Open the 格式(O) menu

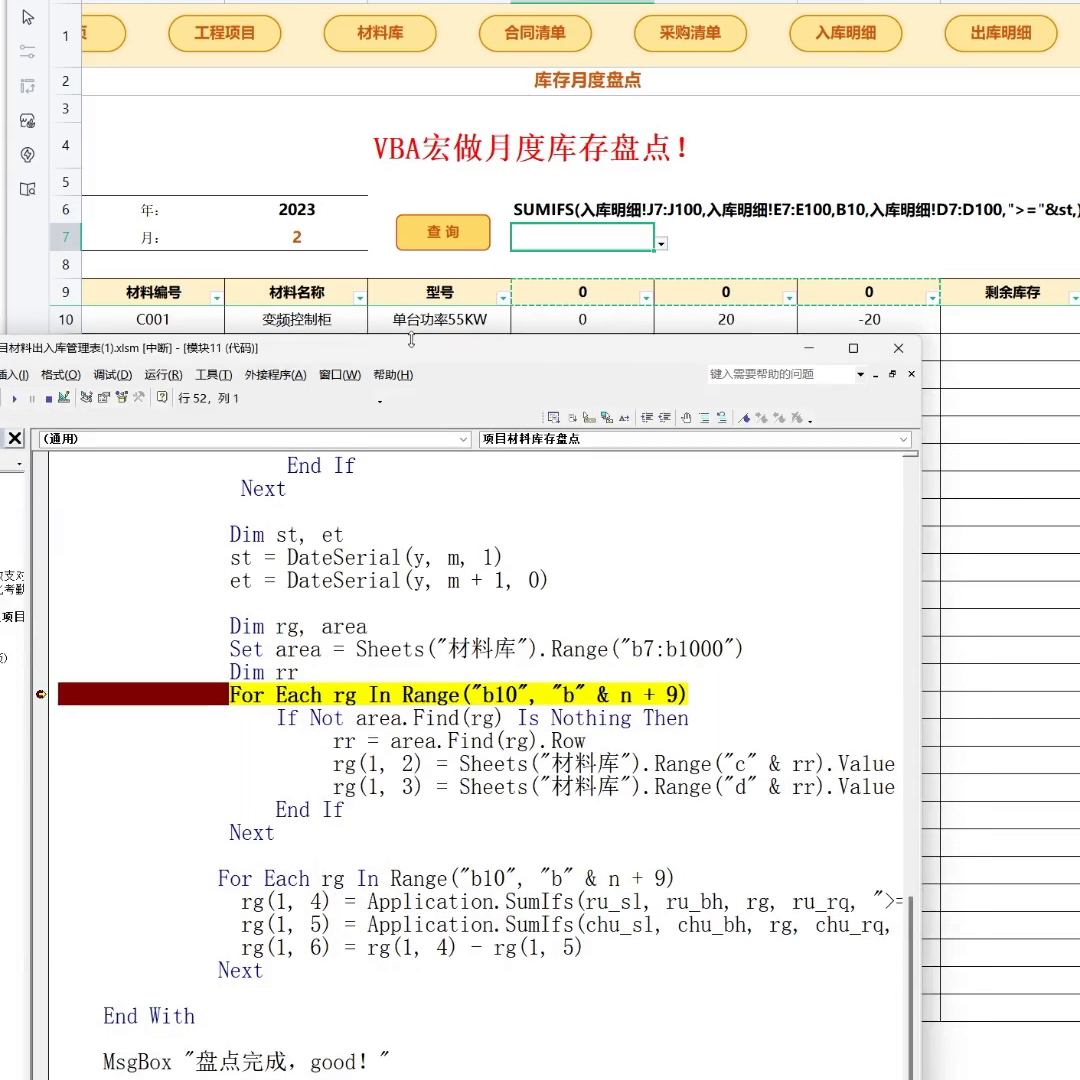61,375
